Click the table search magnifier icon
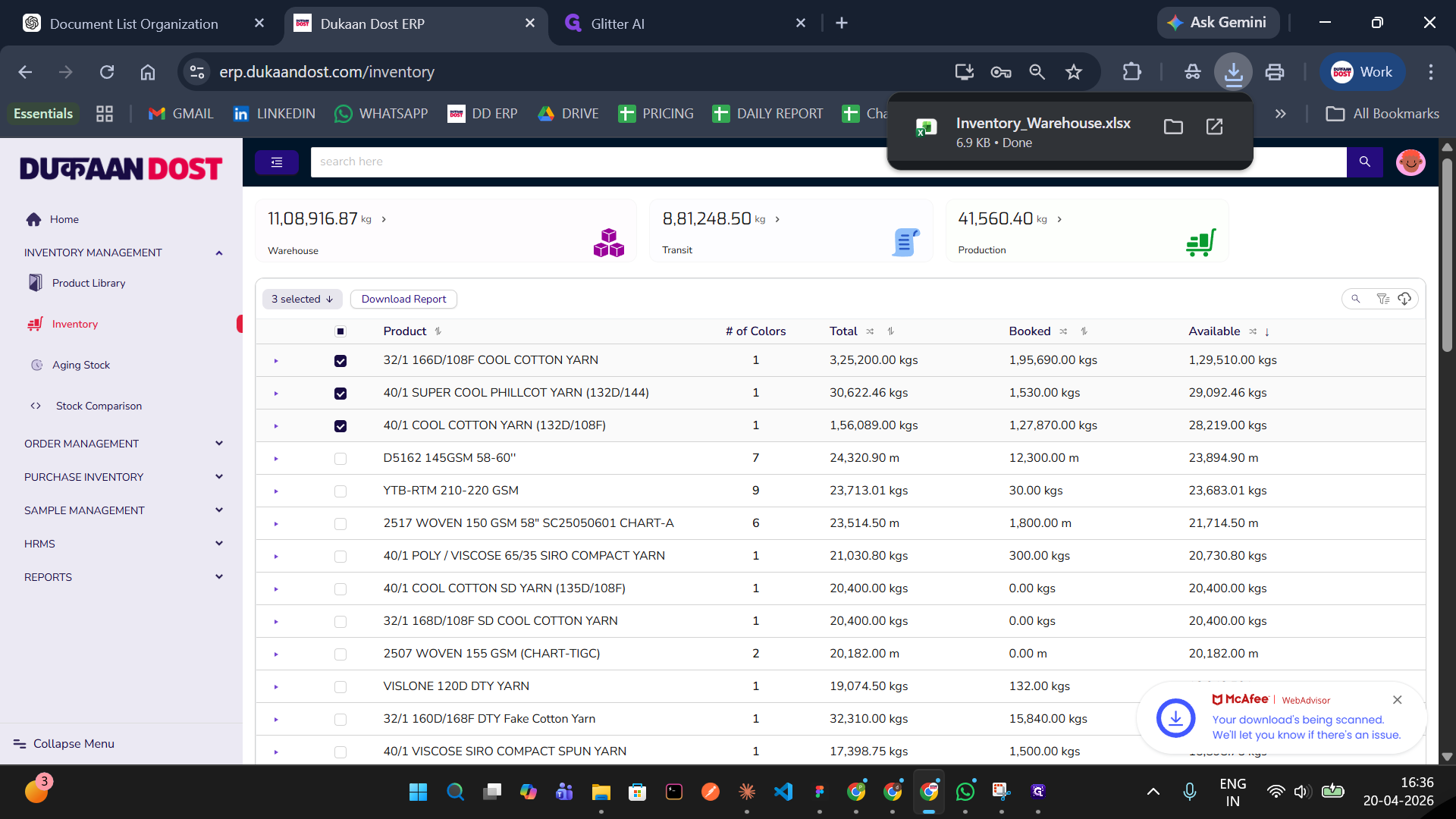This screenshot has width=1456, height=819. pyautogui.click(x=1356, y=299)
